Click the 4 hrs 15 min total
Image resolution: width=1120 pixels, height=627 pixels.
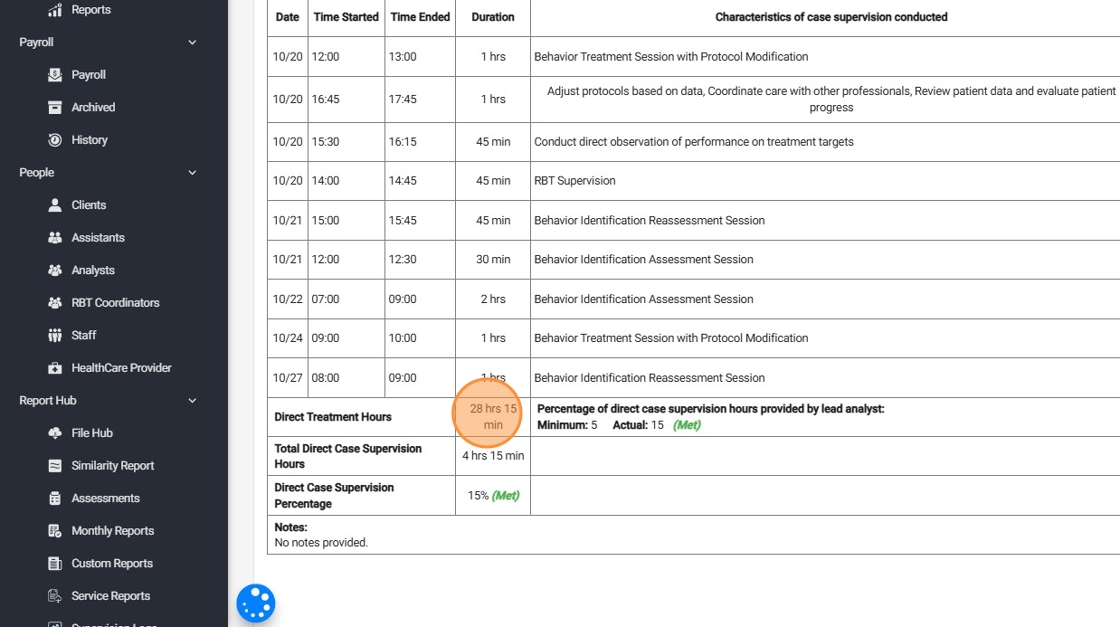(x=493, y=456)
